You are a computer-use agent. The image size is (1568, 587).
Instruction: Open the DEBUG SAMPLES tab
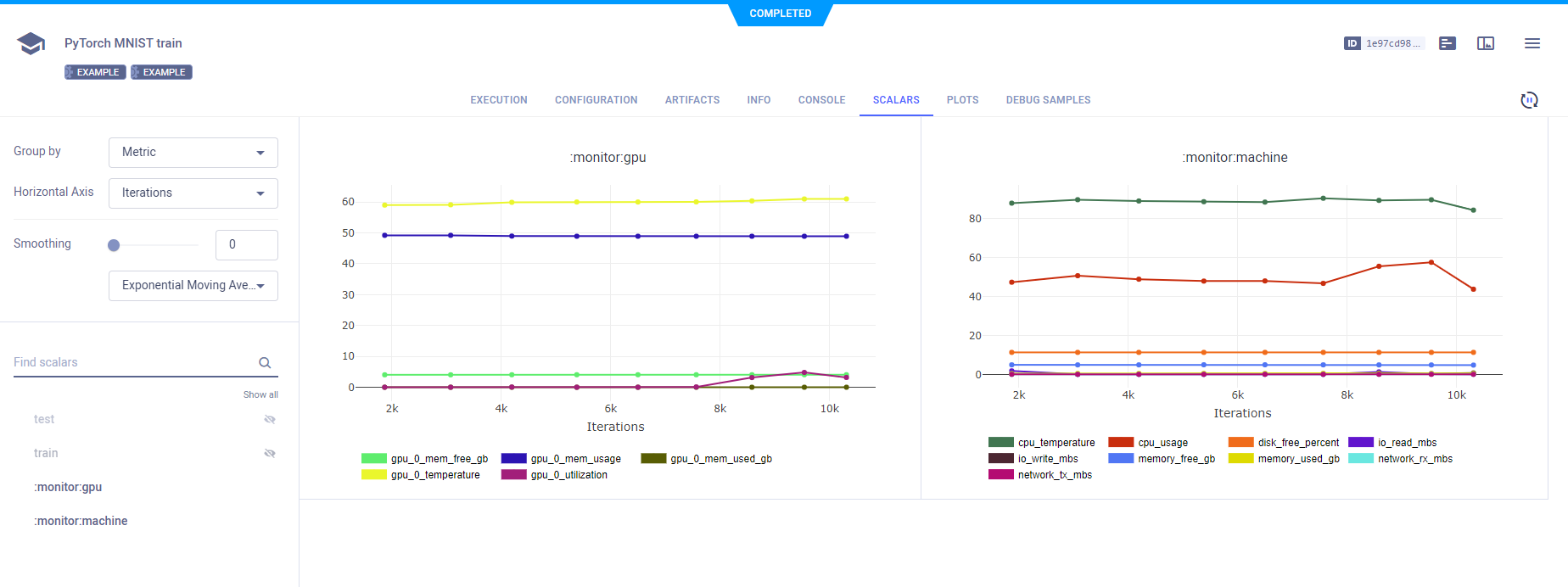tap(1048, 100)
